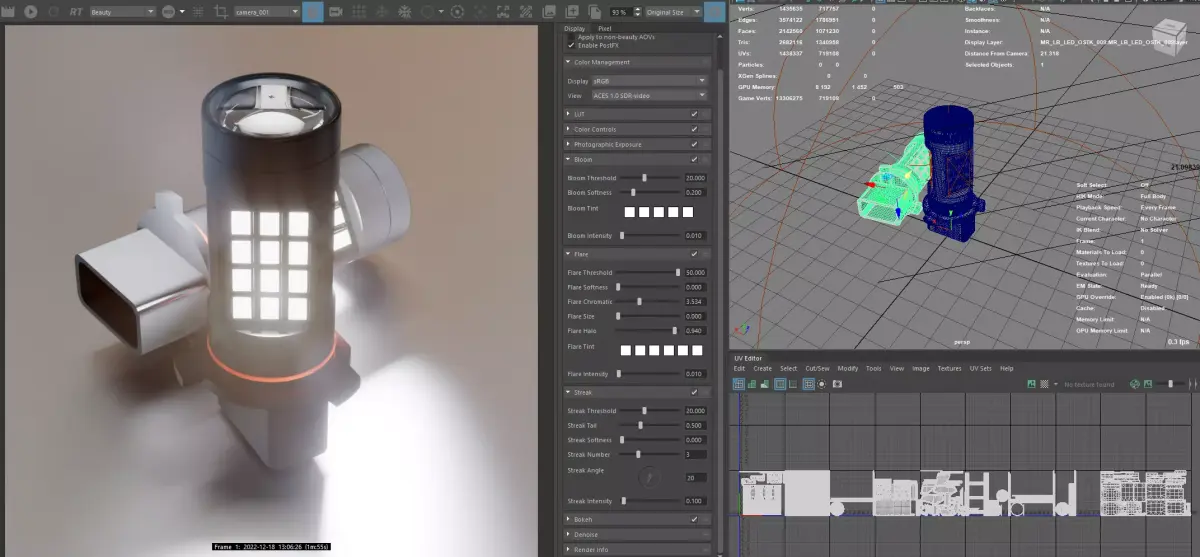
Task: Start the render with the play icon
Action: point(30,12)
